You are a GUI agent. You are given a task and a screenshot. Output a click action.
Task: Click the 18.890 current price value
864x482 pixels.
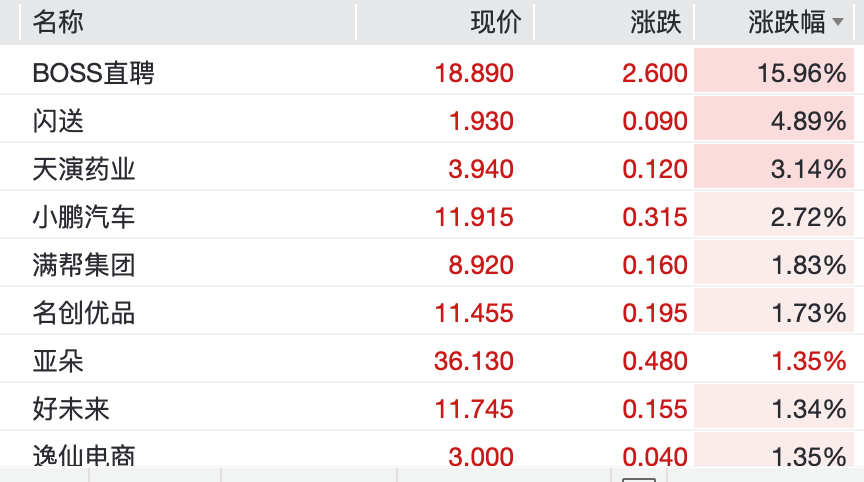[x=474, y=73]
